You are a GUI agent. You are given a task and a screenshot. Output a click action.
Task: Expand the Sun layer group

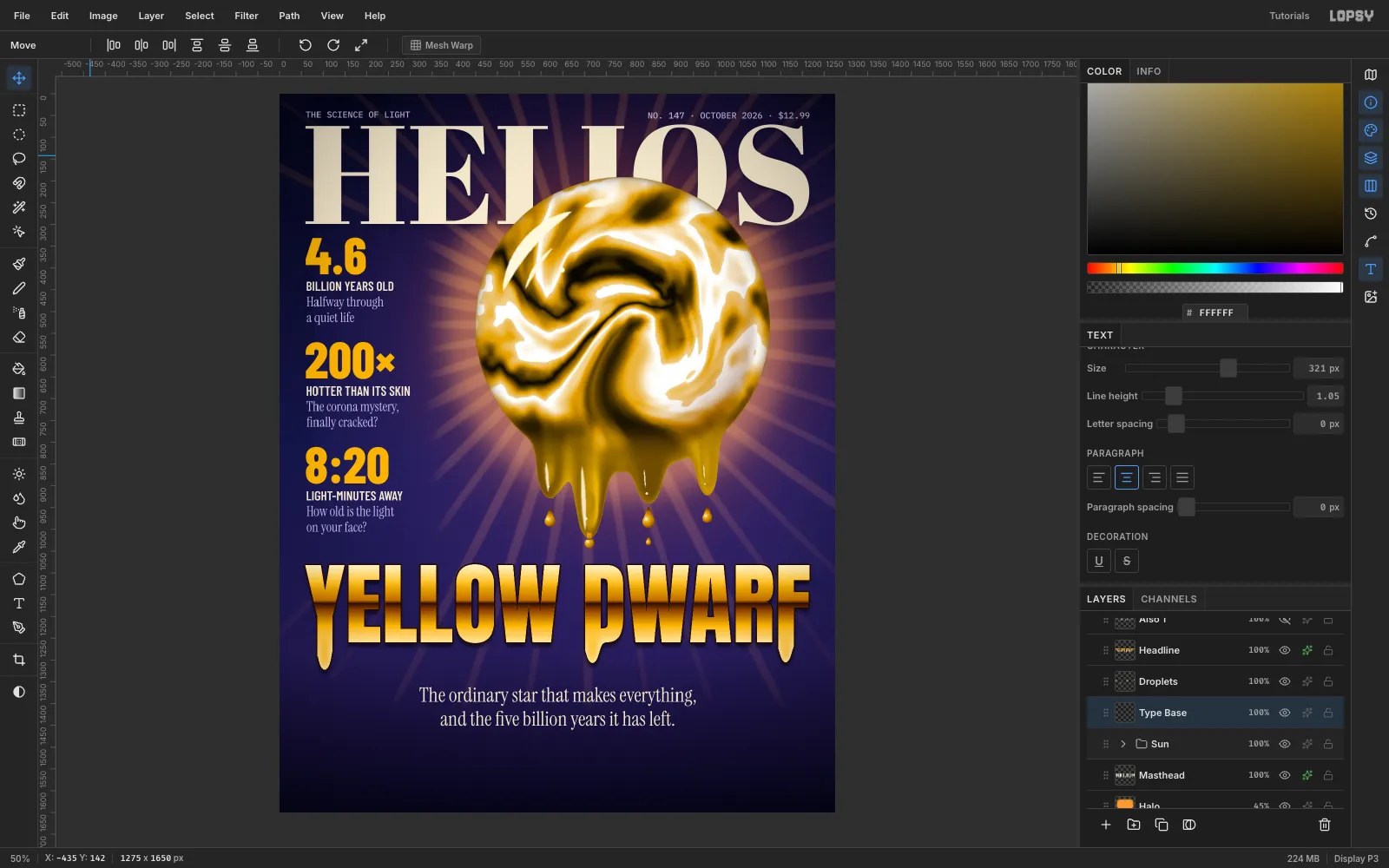click(x=1123, y=744)
